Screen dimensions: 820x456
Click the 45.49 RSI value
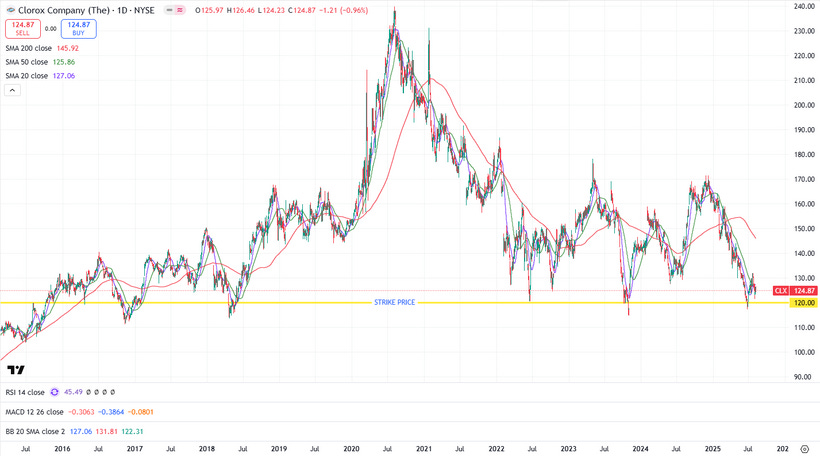(73, 392)
